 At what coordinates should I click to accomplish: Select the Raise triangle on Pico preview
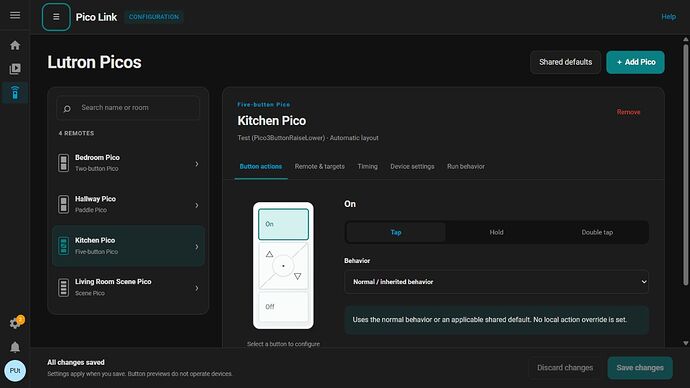point(269,254)
